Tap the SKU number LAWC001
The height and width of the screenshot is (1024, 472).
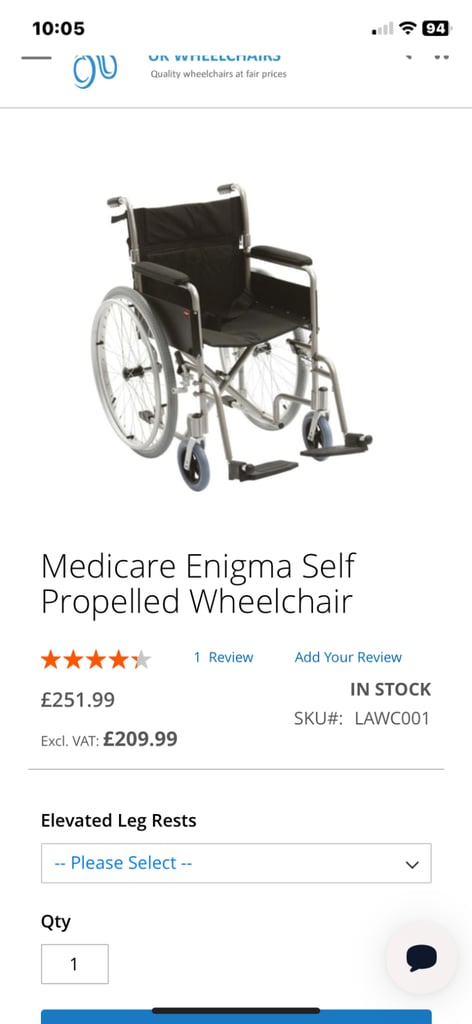pyautogui.click(x=392, y=718)
